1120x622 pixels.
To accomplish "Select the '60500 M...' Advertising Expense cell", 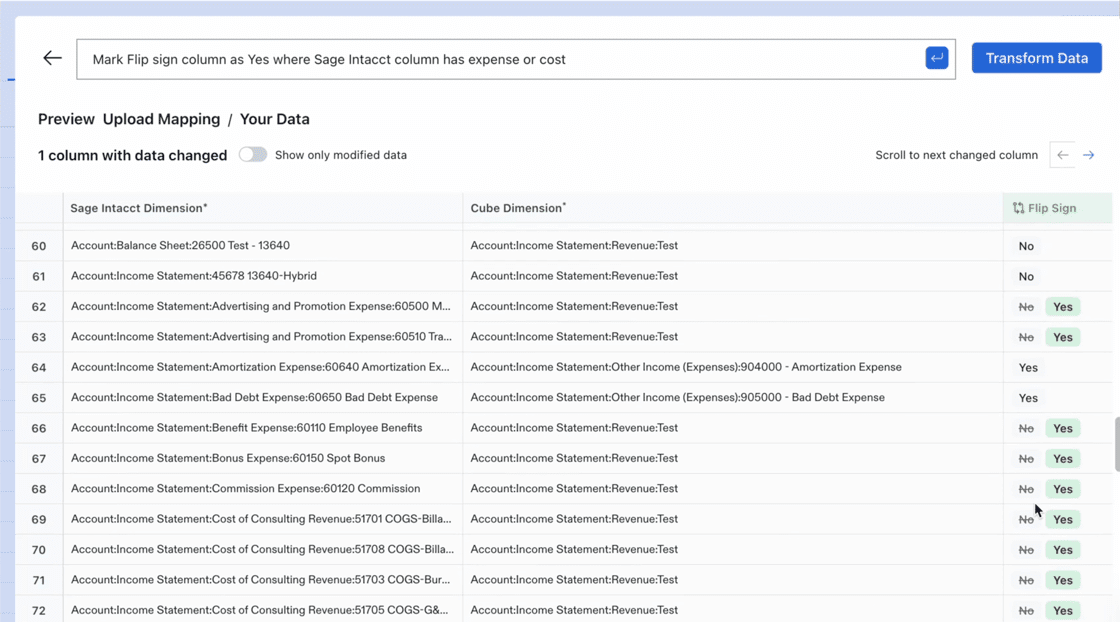I will 261,306.
